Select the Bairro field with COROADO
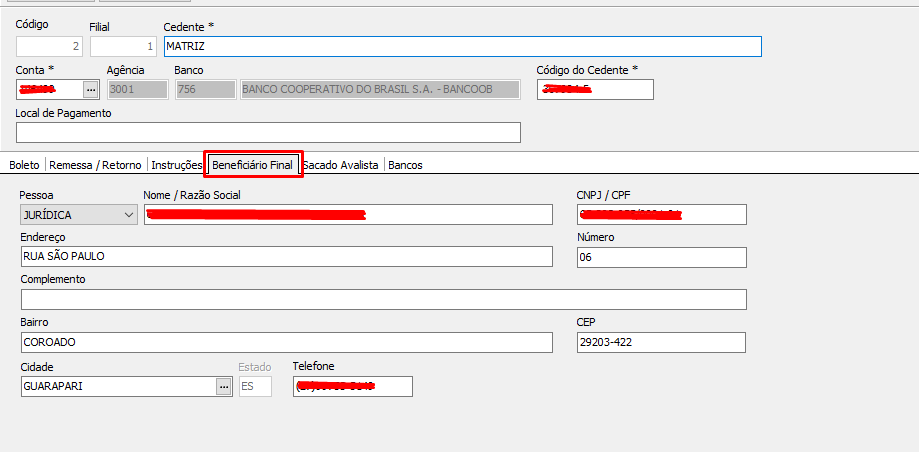The image size is (919, 452). click(x=287, y=342)
